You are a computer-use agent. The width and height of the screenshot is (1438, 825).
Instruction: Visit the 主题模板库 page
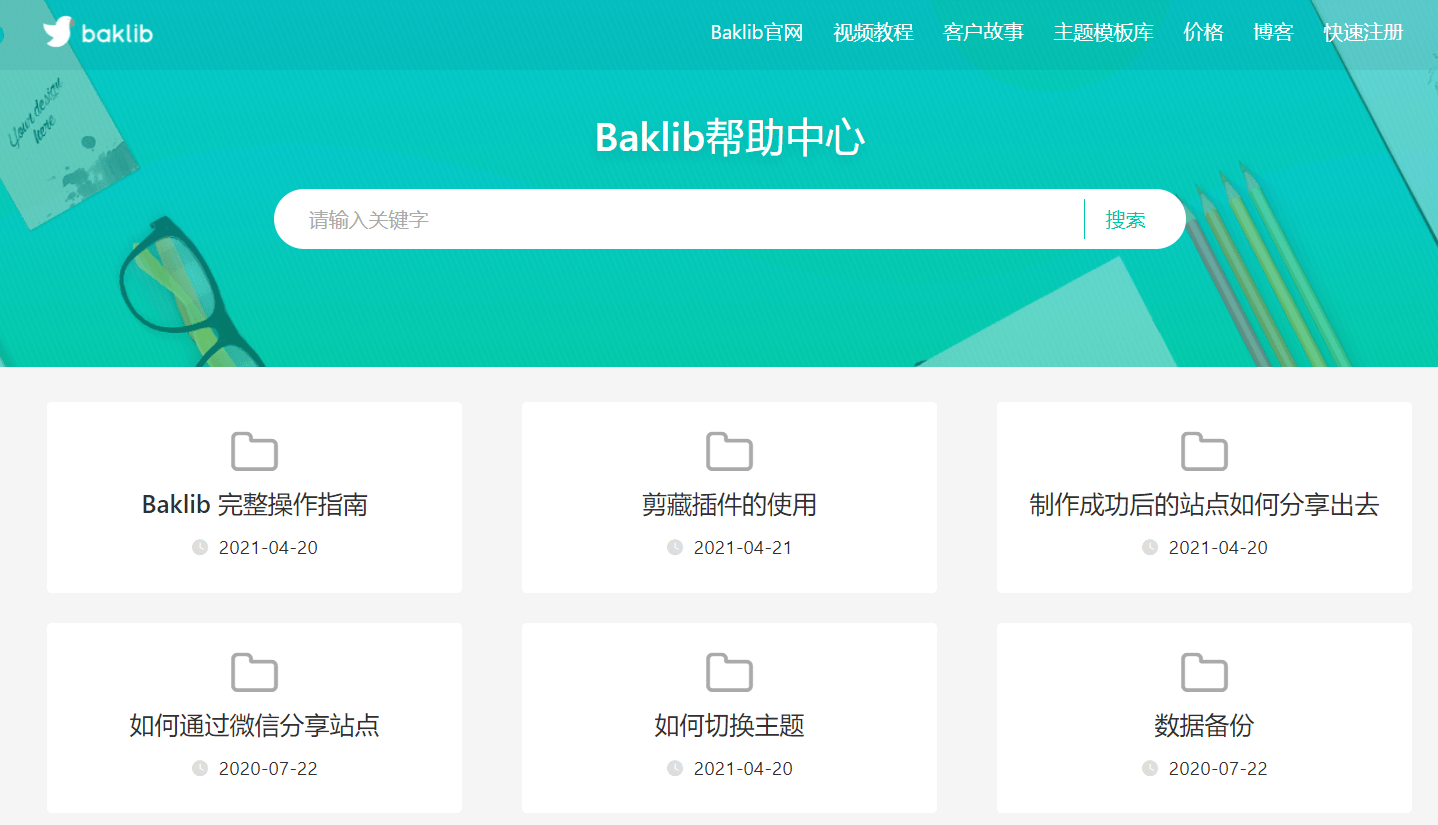click(x=1103, y=32)
